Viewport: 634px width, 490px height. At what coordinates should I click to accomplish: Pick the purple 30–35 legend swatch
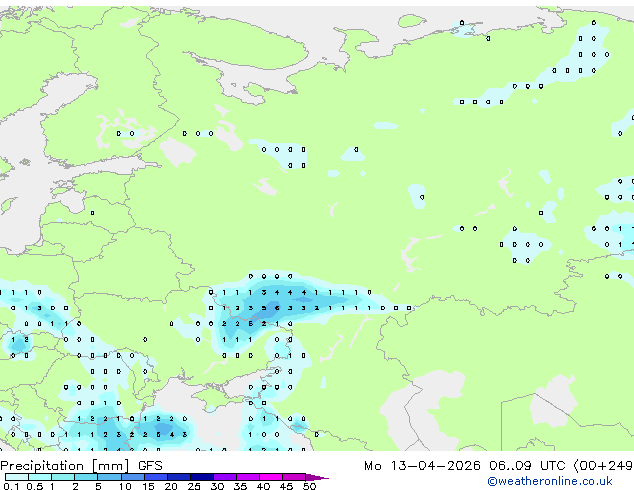225,477
